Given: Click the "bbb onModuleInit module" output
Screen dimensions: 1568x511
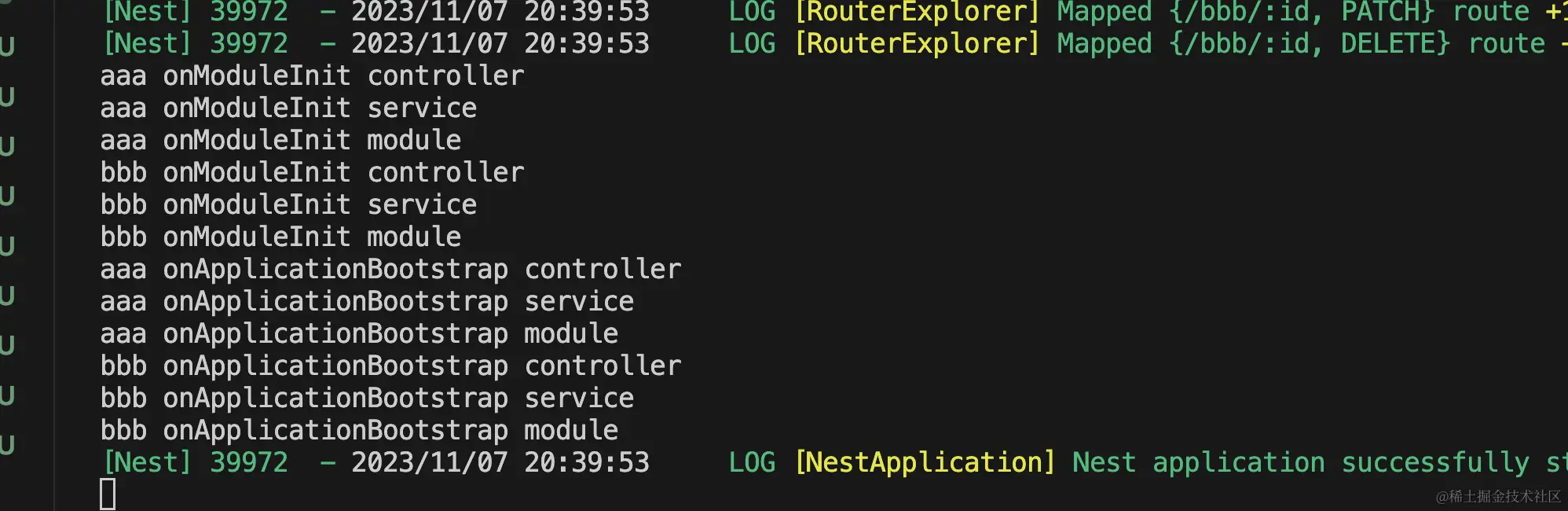Looking at the screenshot, I should (x=280, y=237).
